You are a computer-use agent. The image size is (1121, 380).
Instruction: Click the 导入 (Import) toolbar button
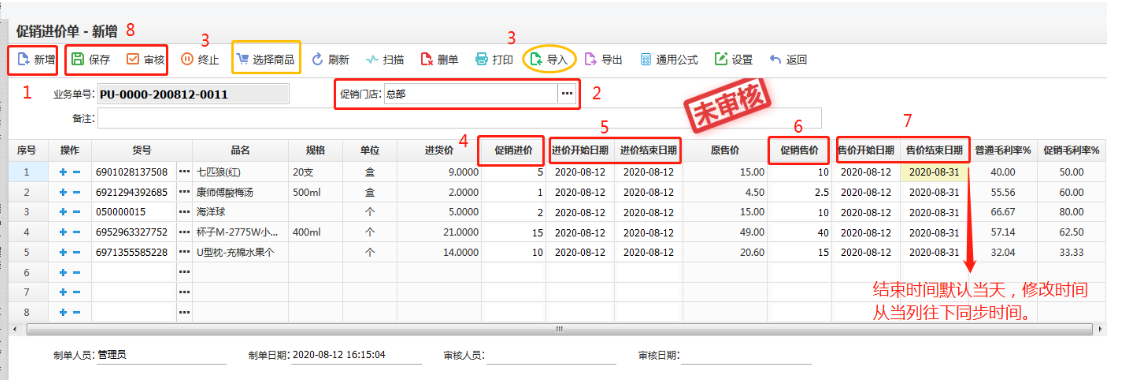point(549,60)
